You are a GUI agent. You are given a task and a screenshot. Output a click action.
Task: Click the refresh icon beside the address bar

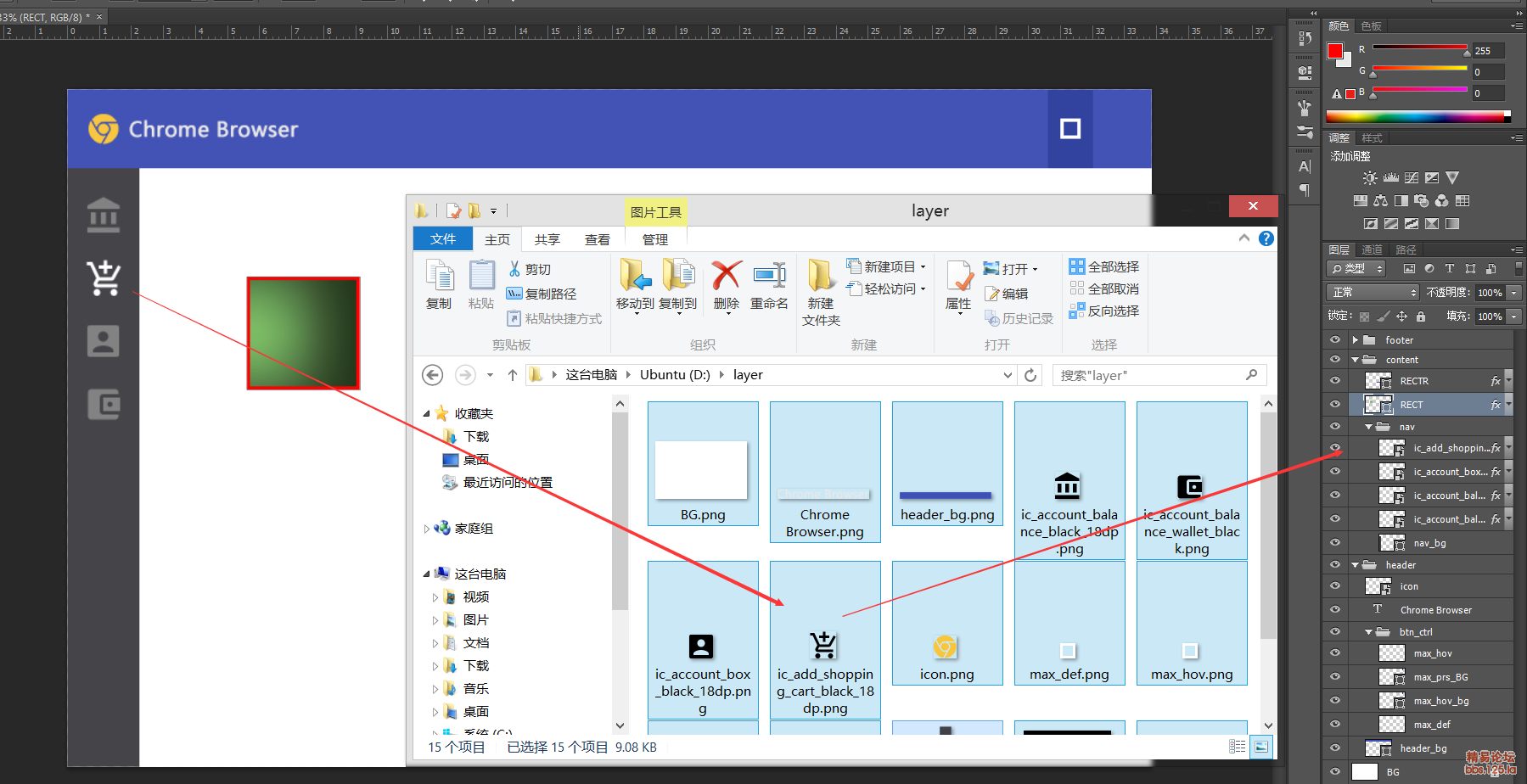click(x=1030, y=375)
